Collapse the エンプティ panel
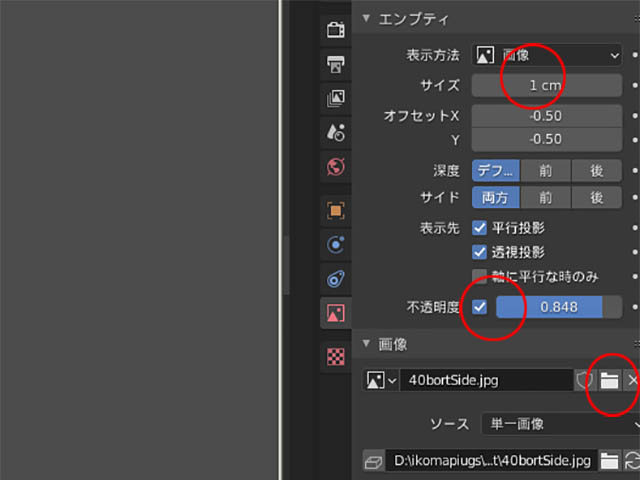 (x=366, y=18)
